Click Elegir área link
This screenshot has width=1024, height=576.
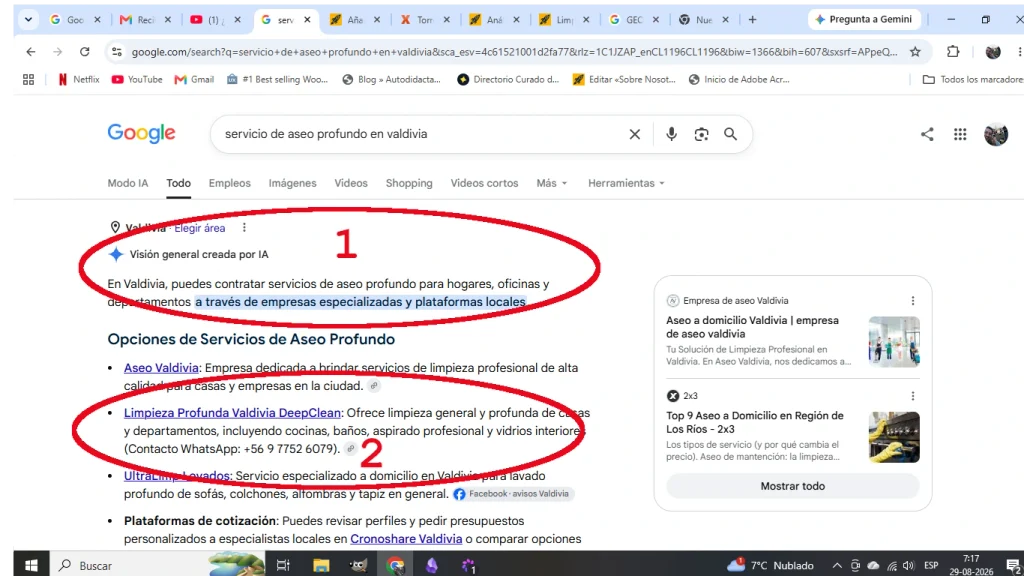pos(200,228)
